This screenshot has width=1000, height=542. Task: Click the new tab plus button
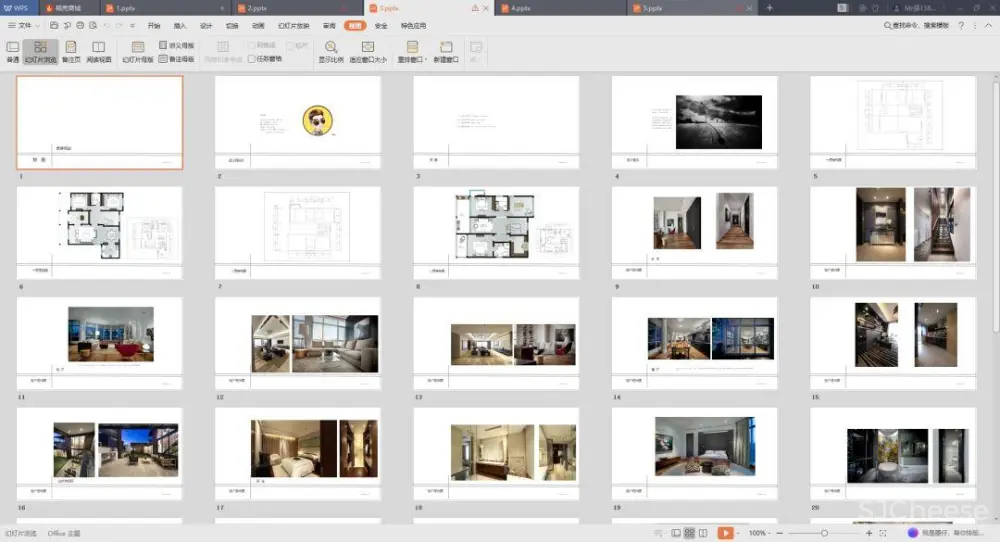[769, 7]
